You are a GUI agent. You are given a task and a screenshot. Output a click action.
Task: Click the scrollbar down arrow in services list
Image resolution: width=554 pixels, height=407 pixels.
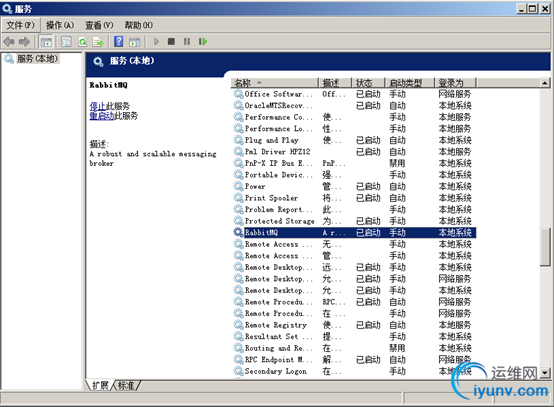545,373
